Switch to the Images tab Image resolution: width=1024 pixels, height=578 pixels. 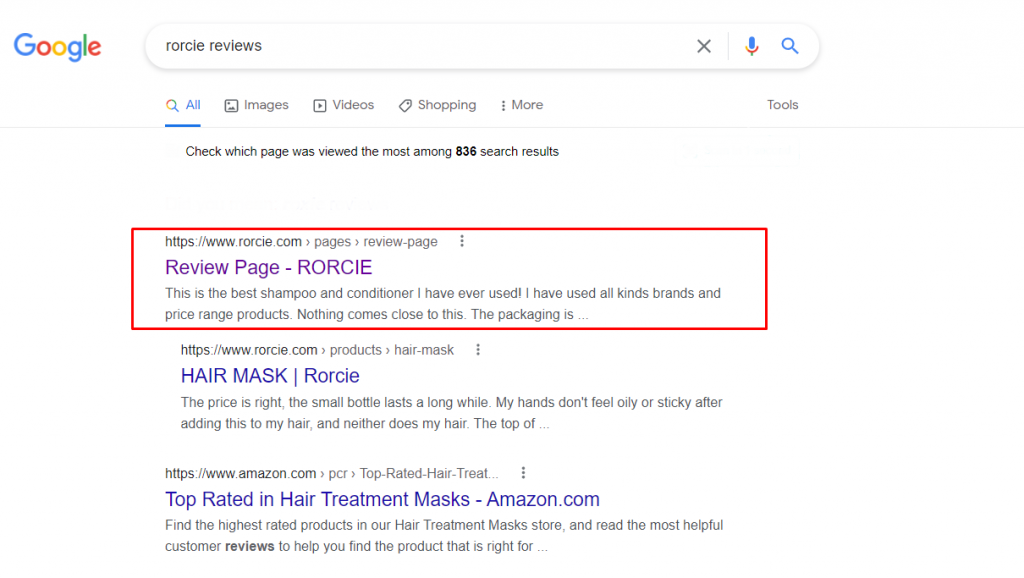pyautogui.click(x=257, y=105)
